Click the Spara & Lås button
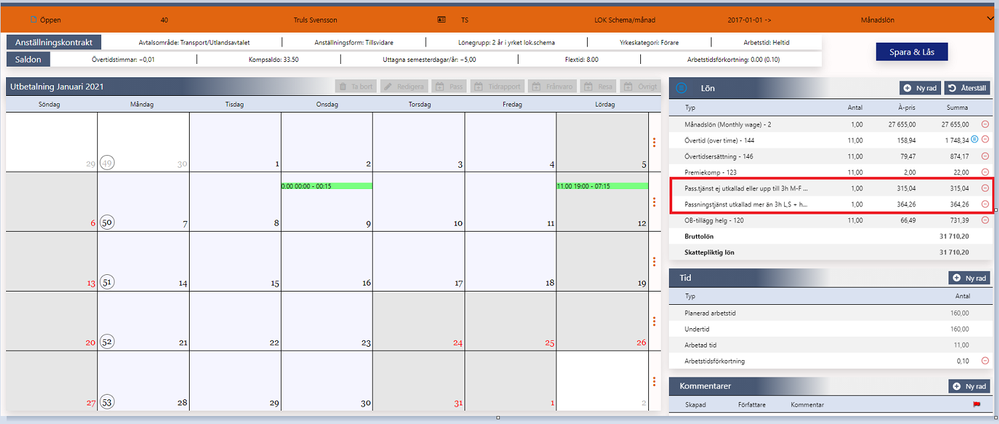The image size is (999, 424). (912, 51)
